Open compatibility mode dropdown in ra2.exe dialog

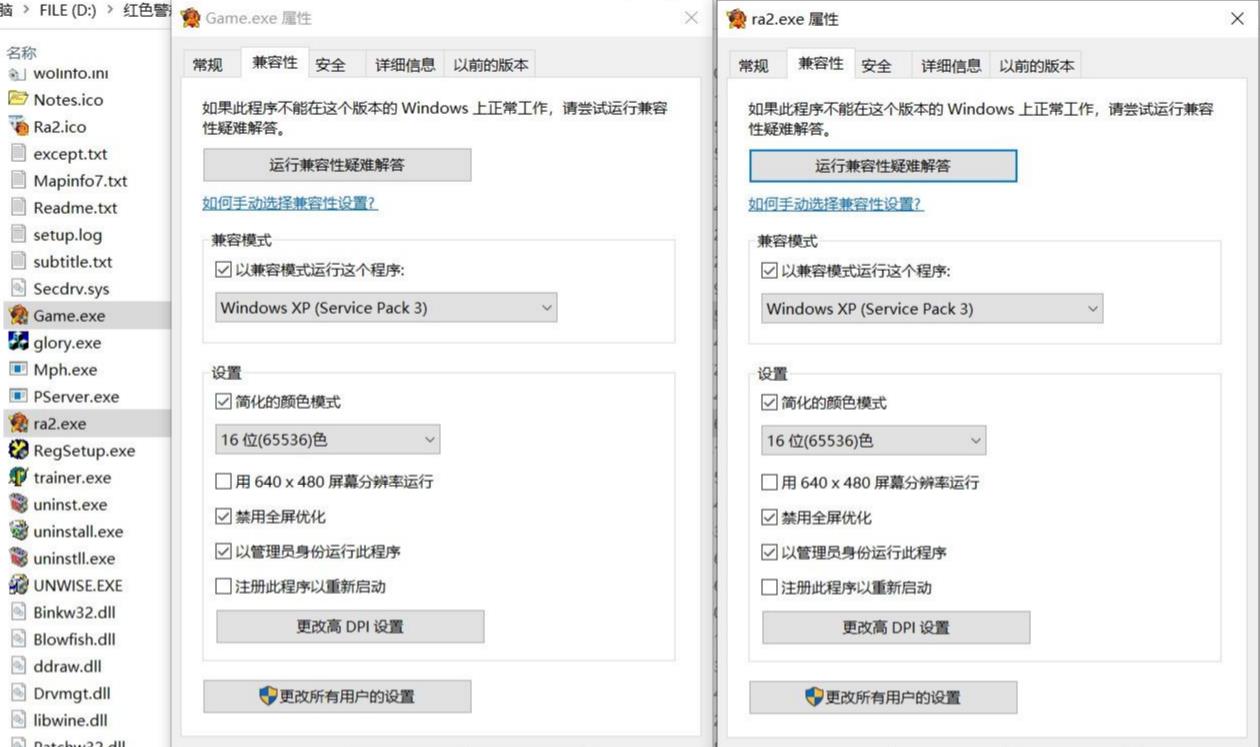932,309
